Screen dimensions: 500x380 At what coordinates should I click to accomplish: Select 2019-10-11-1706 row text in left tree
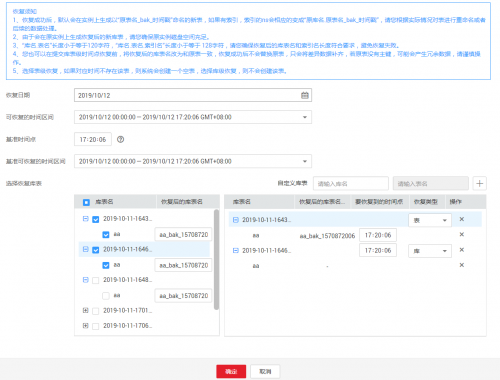coord(127,326)
